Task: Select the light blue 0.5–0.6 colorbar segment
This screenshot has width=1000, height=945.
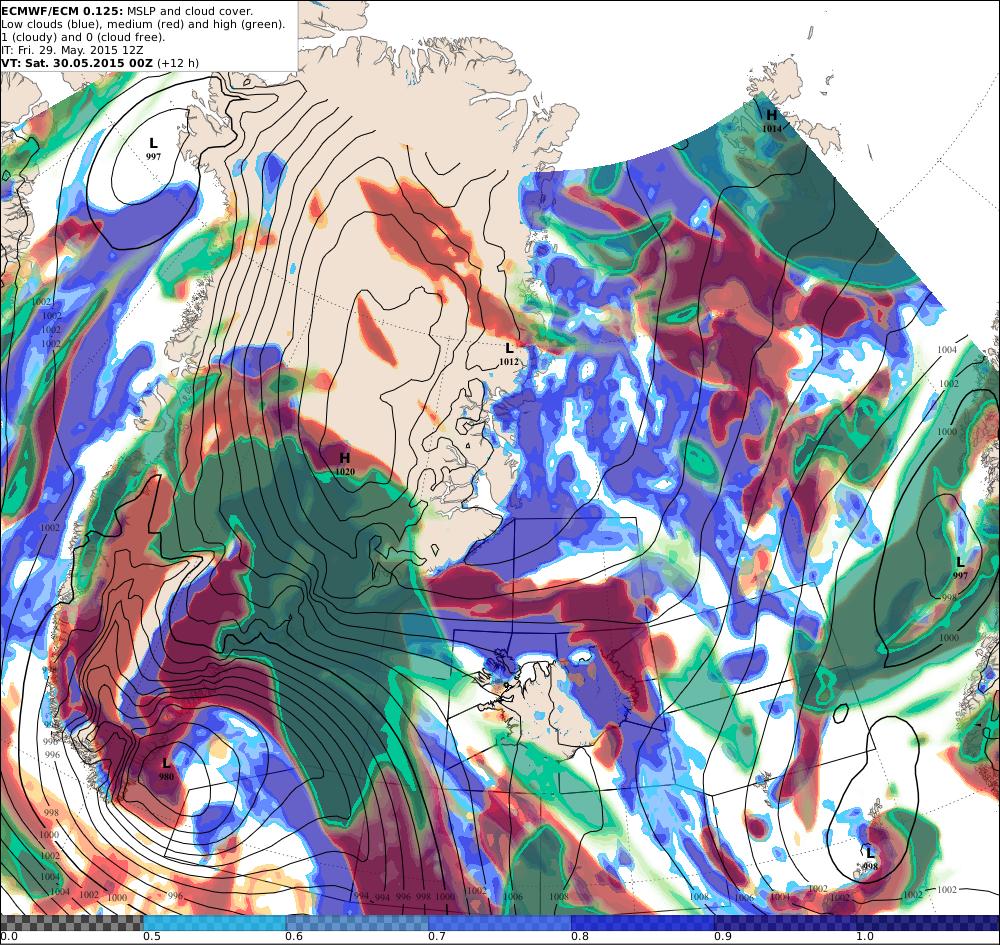Action: coord(214,923)
